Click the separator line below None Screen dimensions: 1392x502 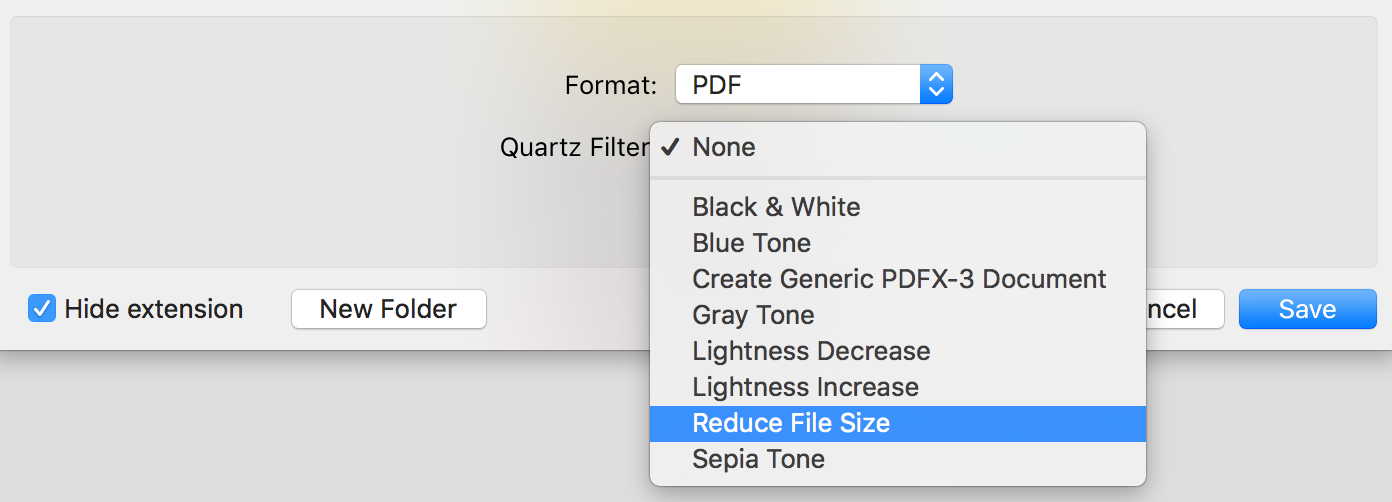click(x=897, y=178)
